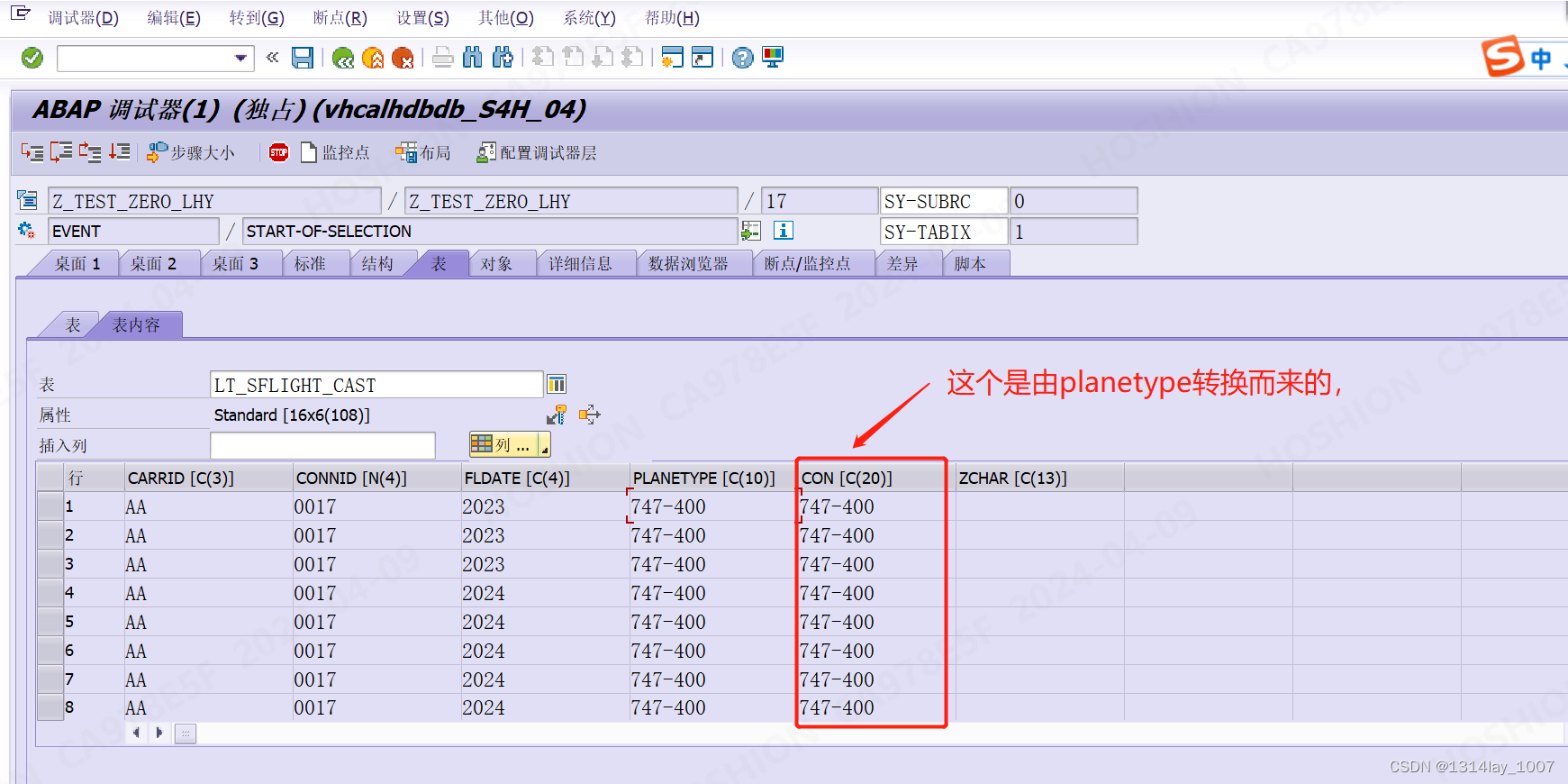Click the Create New Session icon
Image resolution: width=1568 pixels, height=784 pixels.
[x=672, y=58]
